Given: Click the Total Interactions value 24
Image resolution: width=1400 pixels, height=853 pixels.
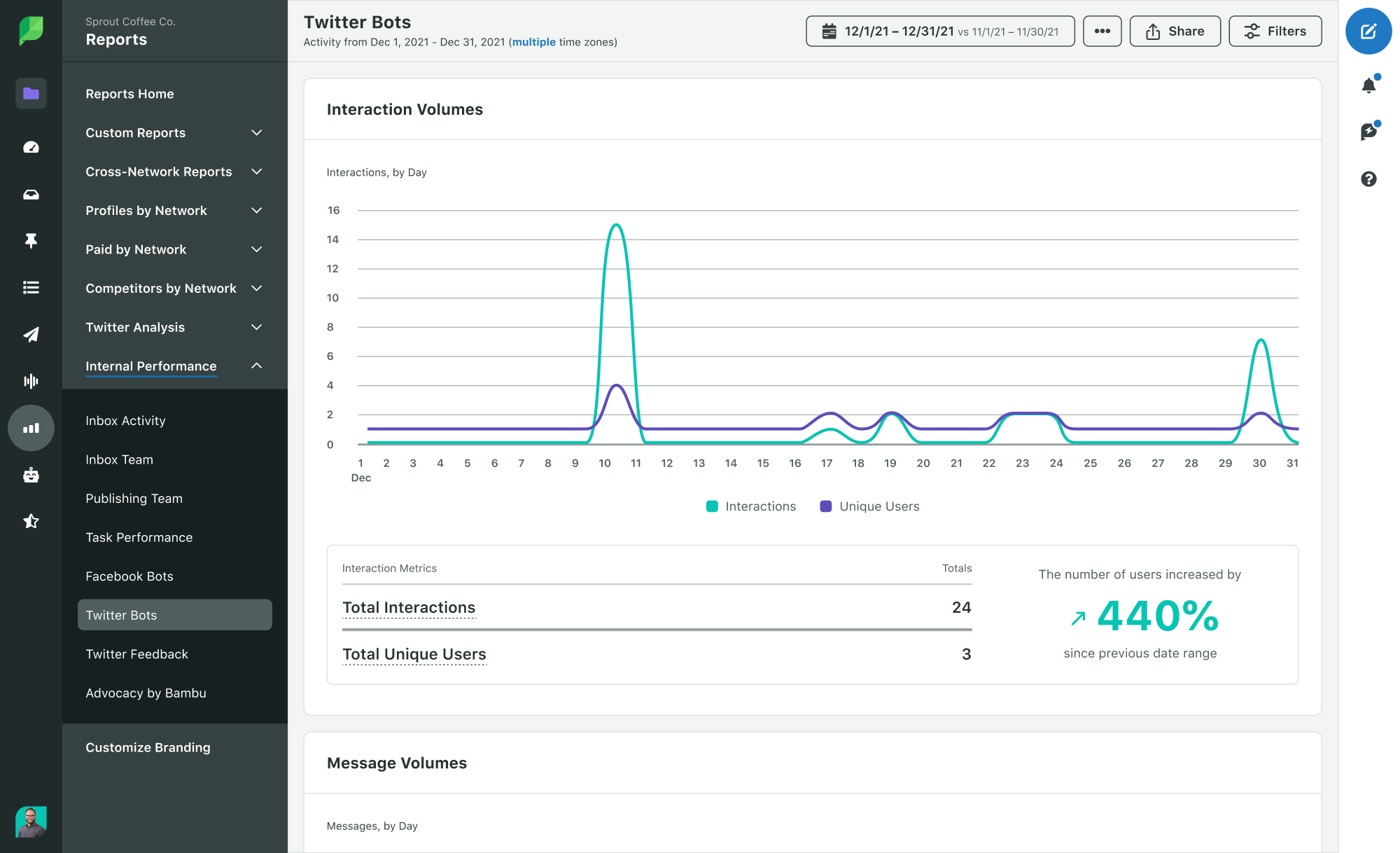Looking at the screenshot, I should [x=961, y=607].
